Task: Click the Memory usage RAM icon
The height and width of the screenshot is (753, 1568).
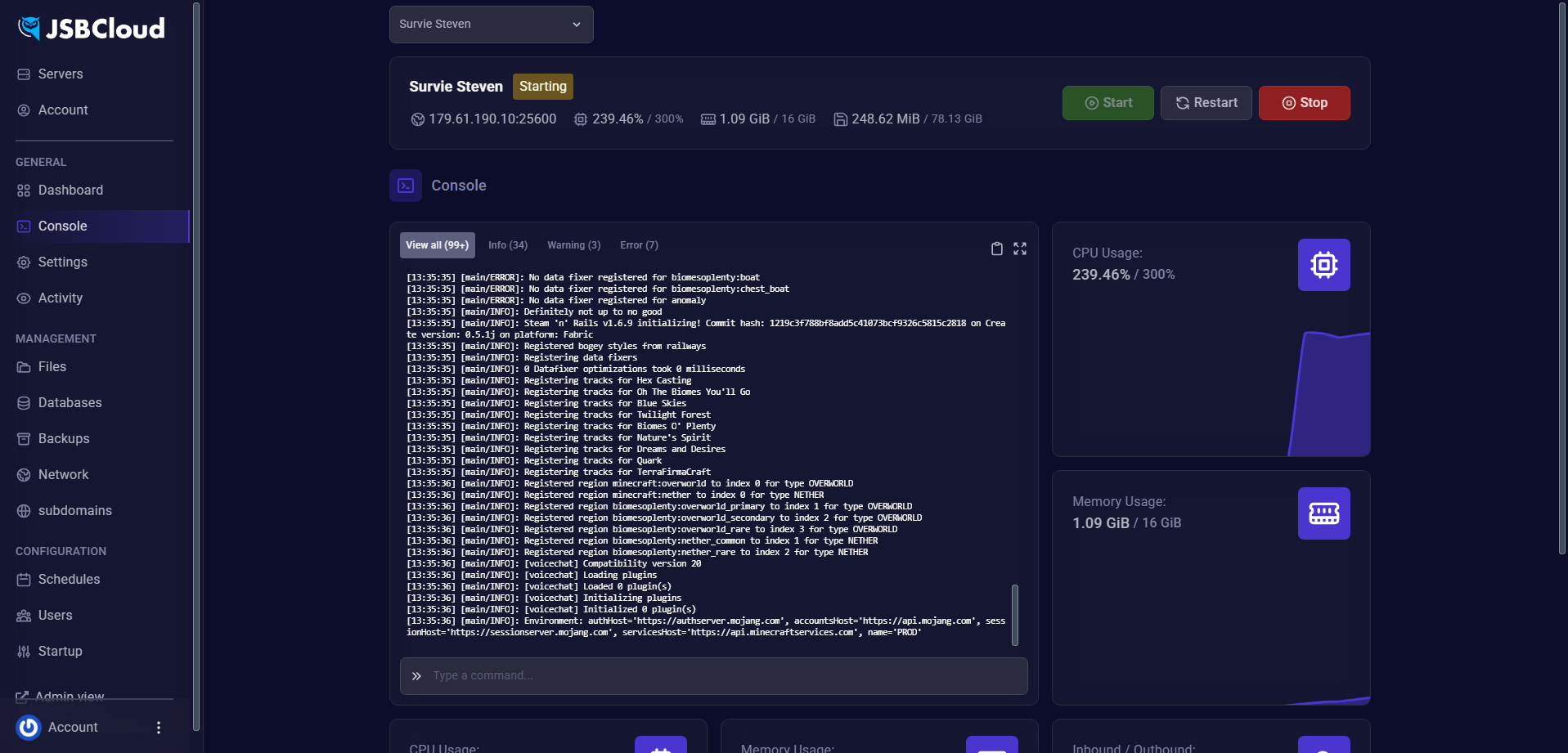Action: (1323, 513)
